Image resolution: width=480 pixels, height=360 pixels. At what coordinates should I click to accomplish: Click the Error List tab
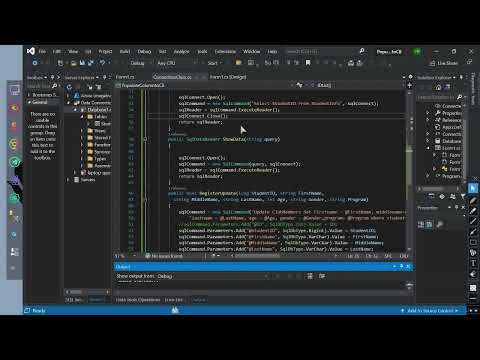(174, 300)
